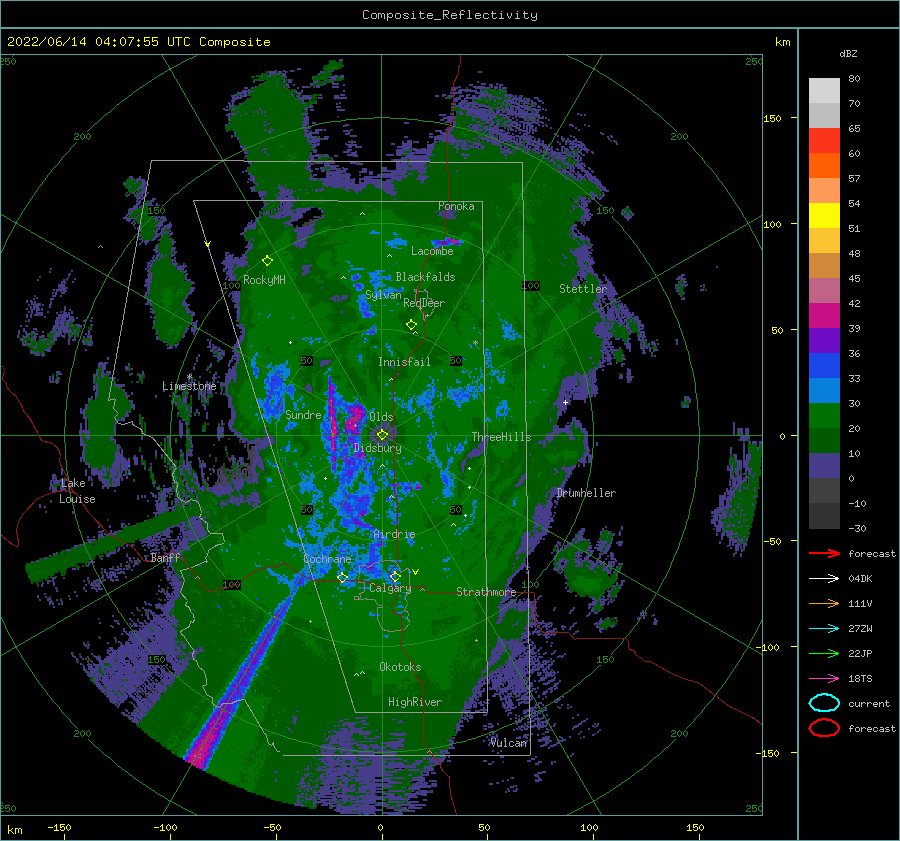Click the '18TS' legend text
The width and height of the screenshot is (900, 841).
tap(860, 679)
